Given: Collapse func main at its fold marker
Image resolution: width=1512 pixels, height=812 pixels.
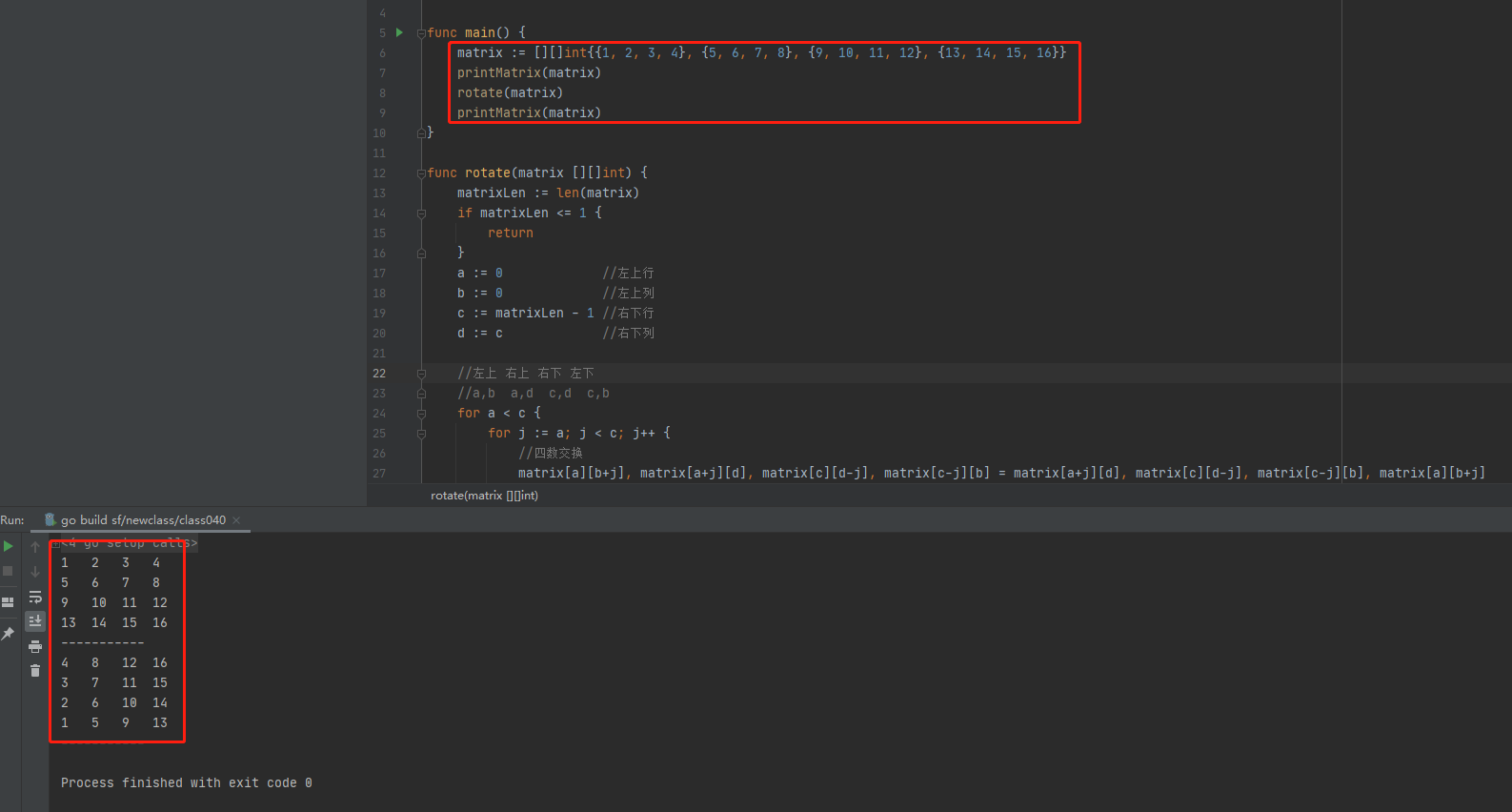Looking at the screenshot, I should tap(421, 33).
